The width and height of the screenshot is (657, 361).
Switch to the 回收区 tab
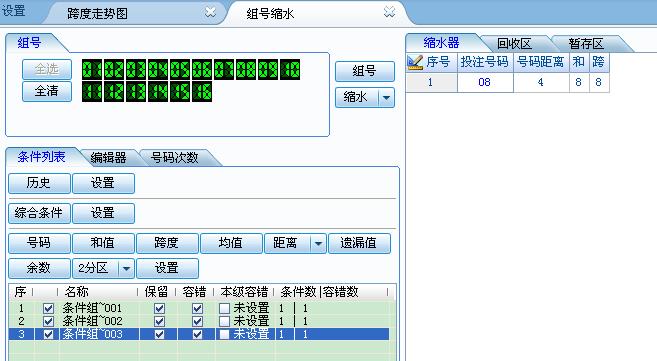click(514, 44)
